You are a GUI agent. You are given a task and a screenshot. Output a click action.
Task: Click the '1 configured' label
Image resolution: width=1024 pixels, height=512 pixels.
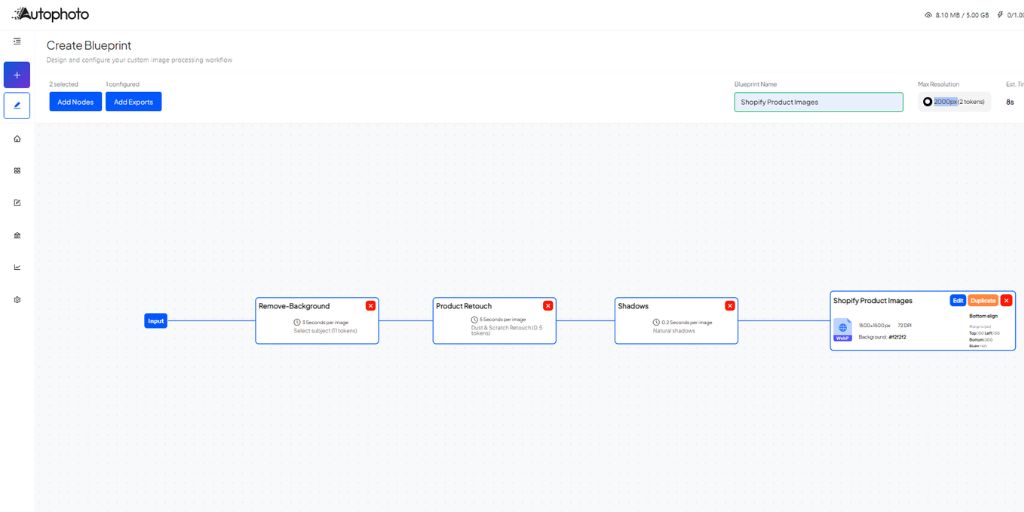pyautogui.click(x=122, y=84)
